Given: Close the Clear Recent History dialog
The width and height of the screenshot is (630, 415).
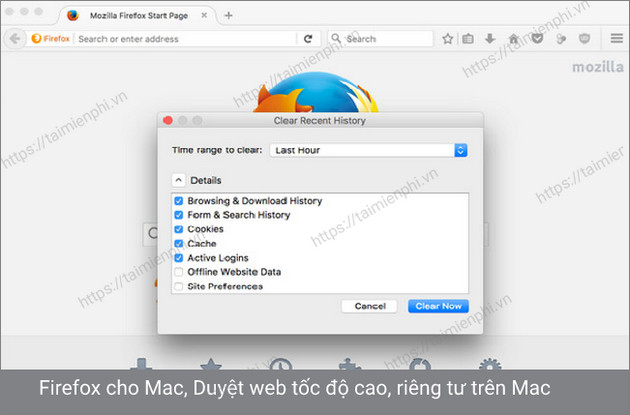Looking at the screenshot, I should (168, 120).
